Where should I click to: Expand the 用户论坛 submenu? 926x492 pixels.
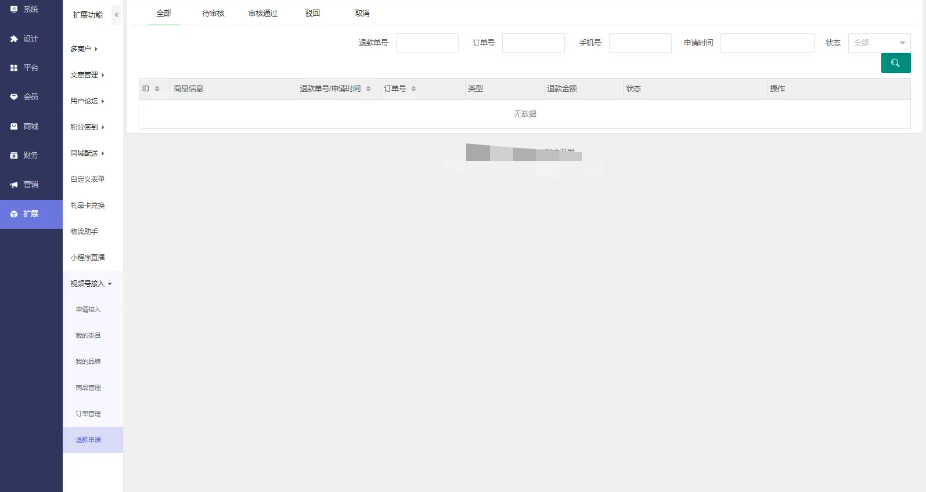(x=87, y=101)
